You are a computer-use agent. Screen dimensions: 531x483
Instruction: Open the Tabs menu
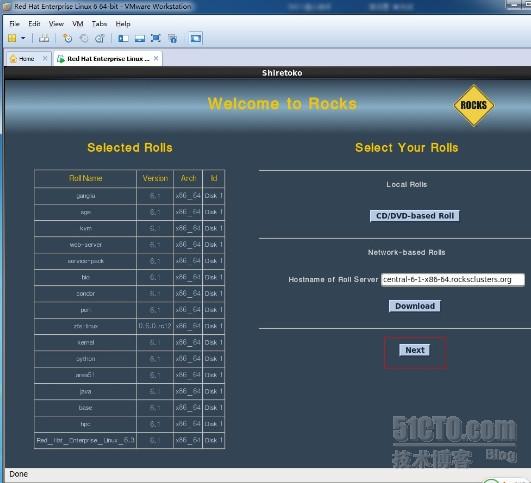tap(99, 24)
